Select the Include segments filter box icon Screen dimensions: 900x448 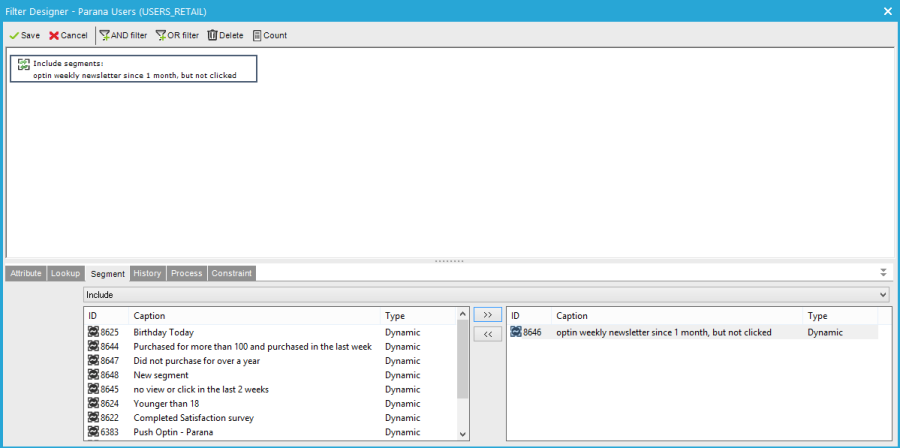coord(24,64)
